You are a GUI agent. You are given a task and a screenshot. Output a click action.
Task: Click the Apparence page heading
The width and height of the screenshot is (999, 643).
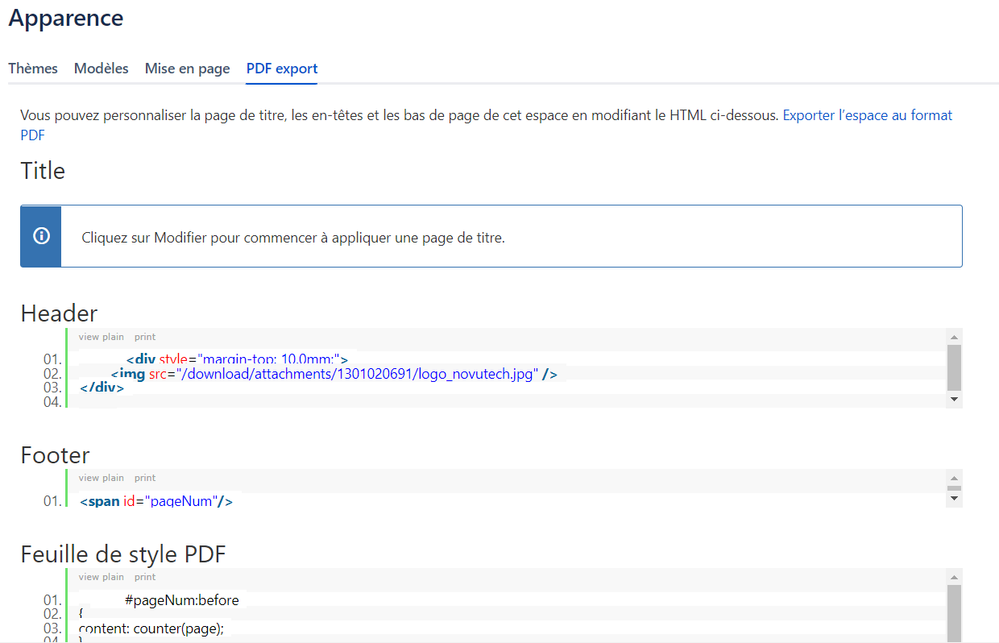tap(66, 18)
